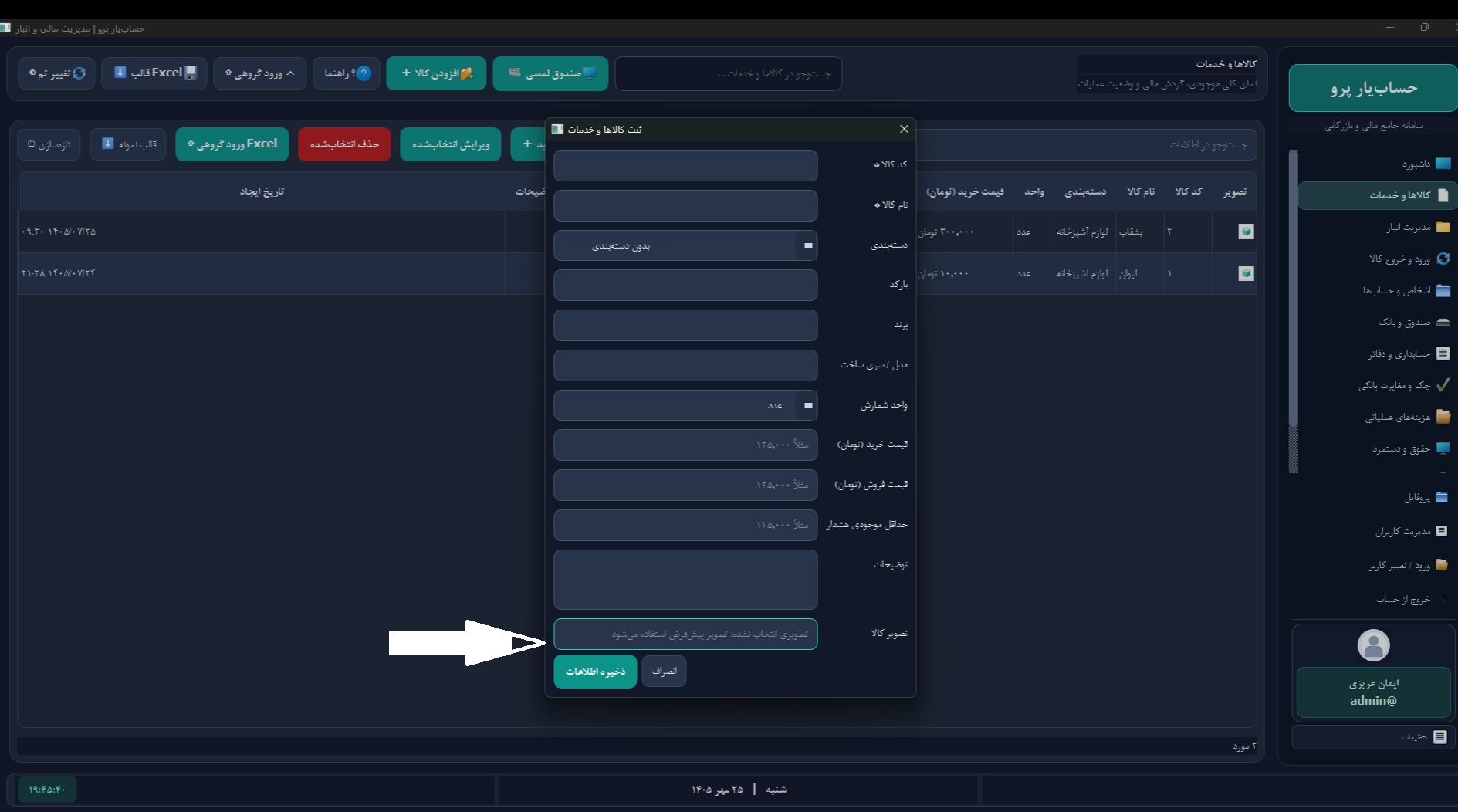This screenshot has height=812, width=1458.
Task: Click the تاریخ ایجاد column header
Action: 262,191
